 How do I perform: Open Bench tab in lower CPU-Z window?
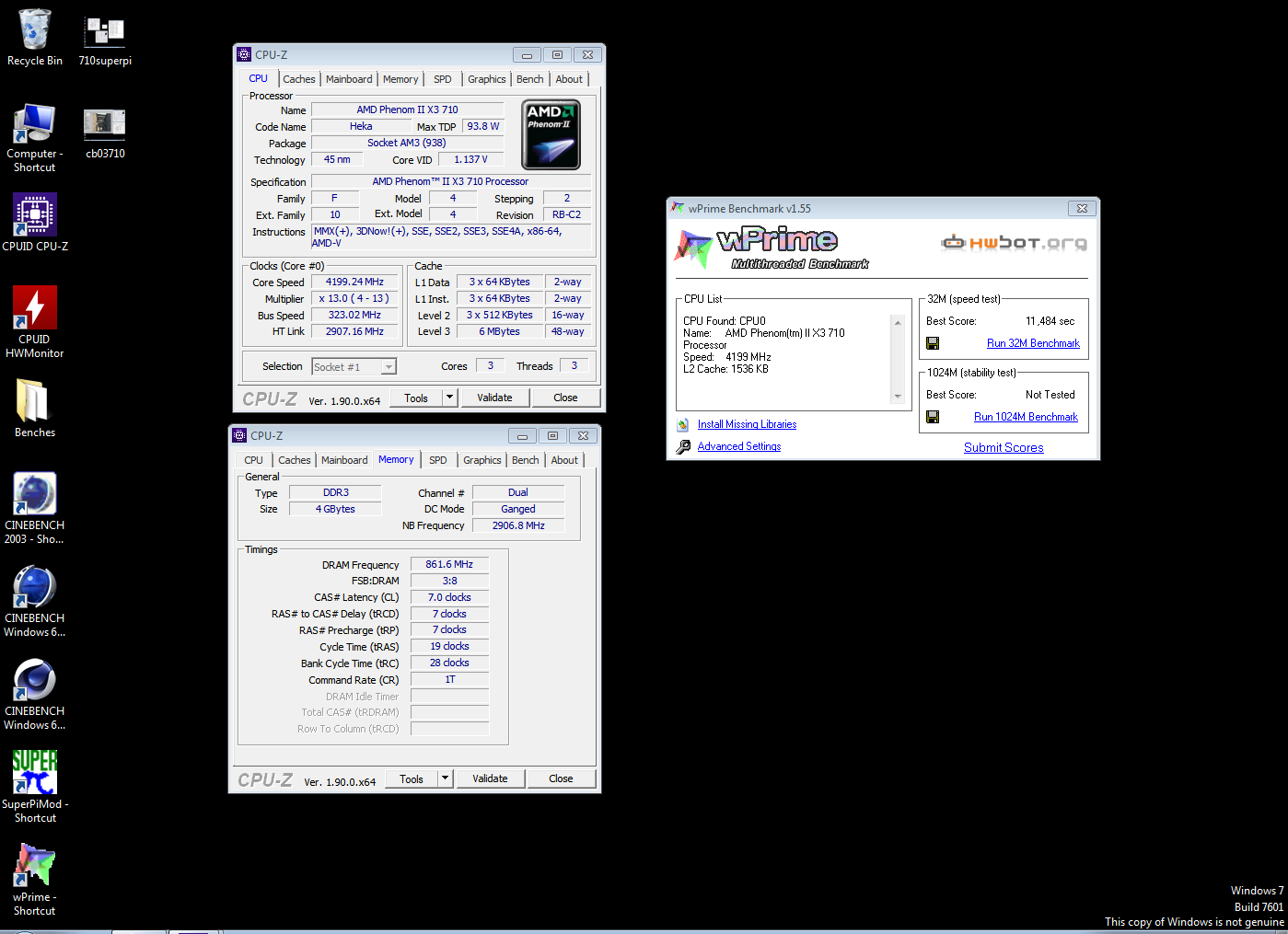[x=526, y=460]
